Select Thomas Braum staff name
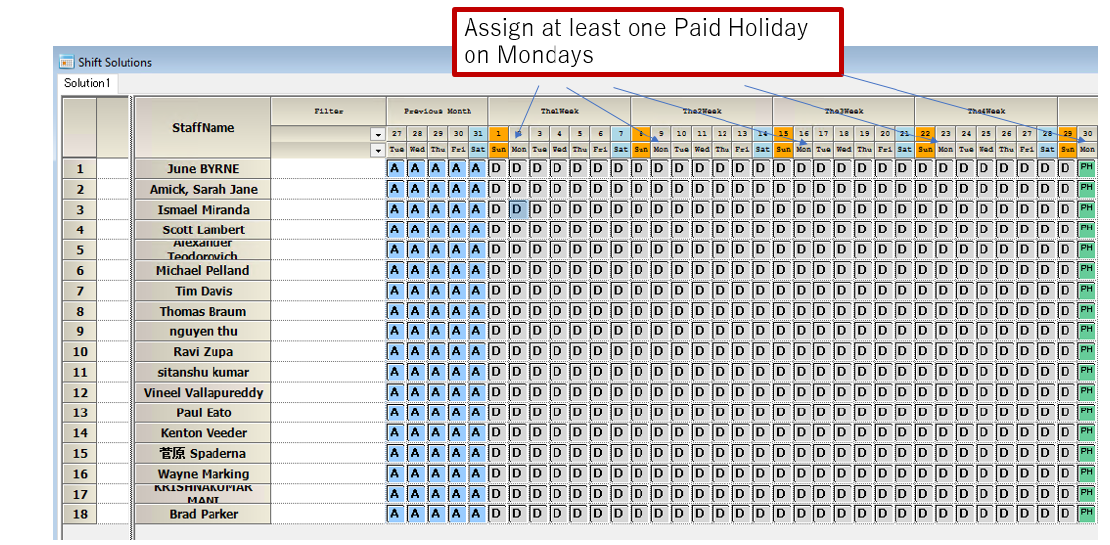 pyautogui.click(x=203, y=311)
